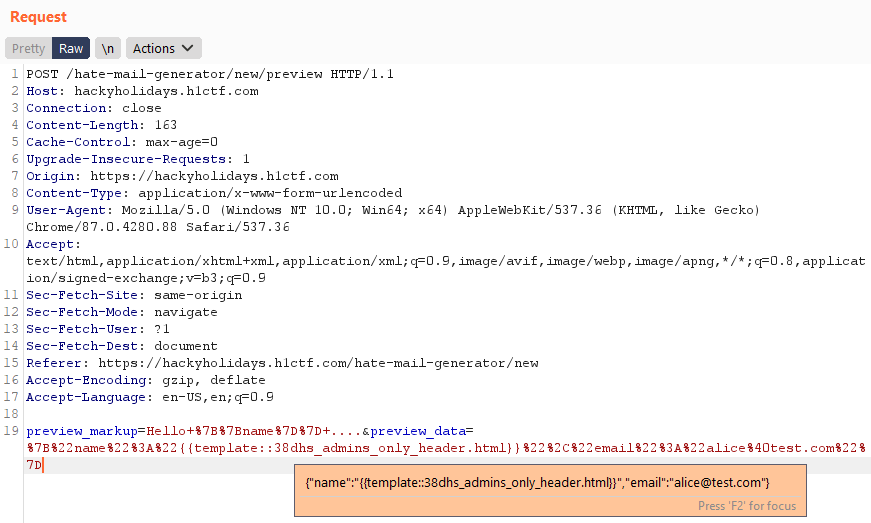Click the Referer URL value
Screen dimensions: 871x523
tap(318, 363)
